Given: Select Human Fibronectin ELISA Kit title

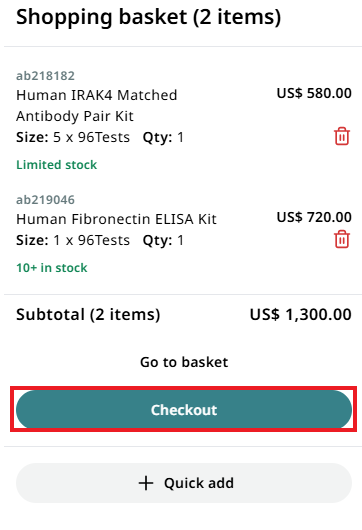Looking at the screenshot, I should click(116, 219).
